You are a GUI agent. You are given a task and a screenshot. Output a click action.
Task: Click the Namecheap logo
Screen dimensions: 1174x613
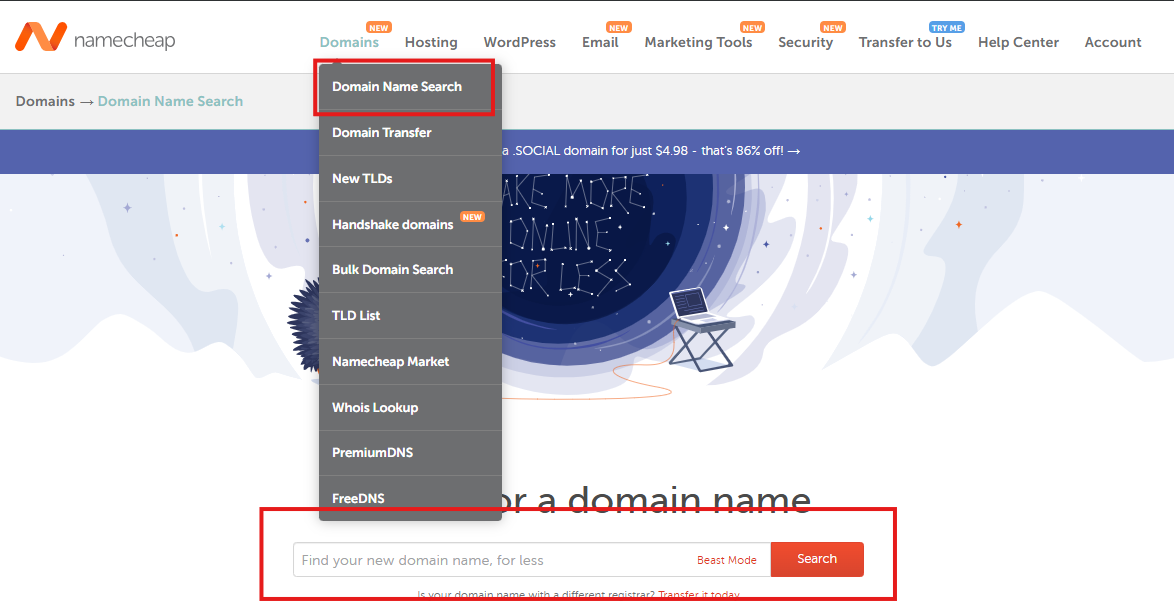(95, 37)
